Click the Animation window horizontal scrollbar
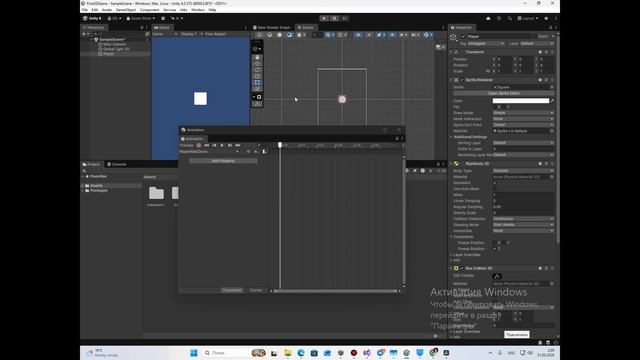The height and width of the screenshot is (360, 640). coord(335,291)
